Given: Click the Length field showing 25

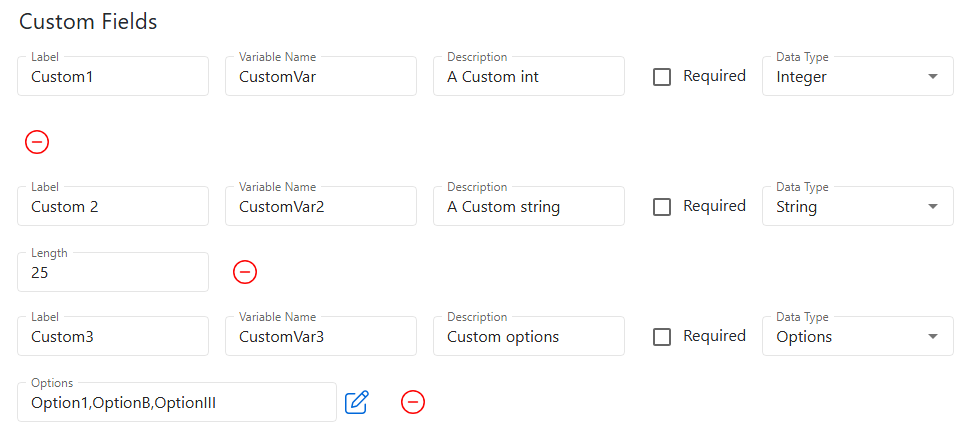Looking at the screenshot, I should 113,272.
